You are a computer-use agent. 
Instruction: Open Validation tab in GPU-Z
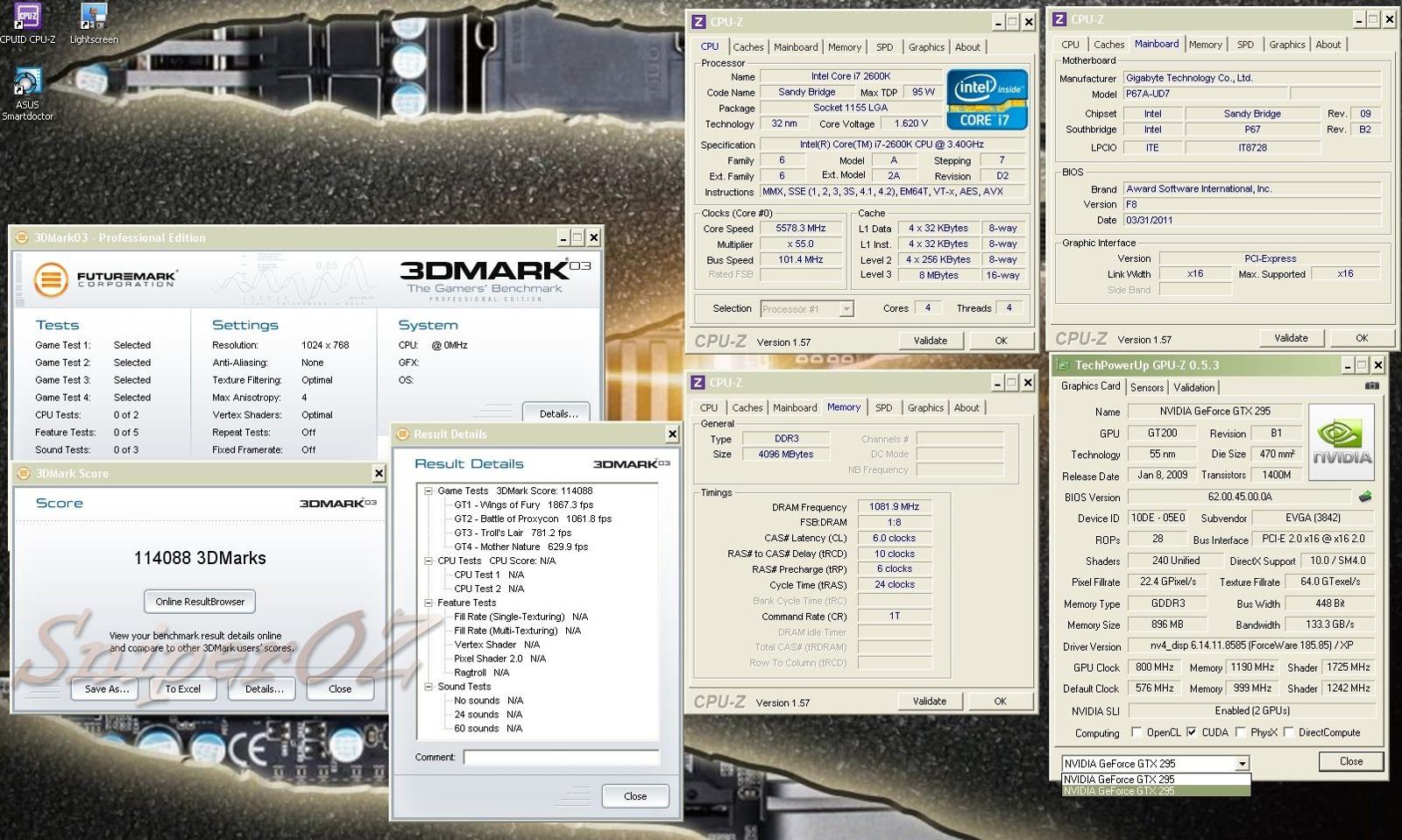coord(1194,388)
